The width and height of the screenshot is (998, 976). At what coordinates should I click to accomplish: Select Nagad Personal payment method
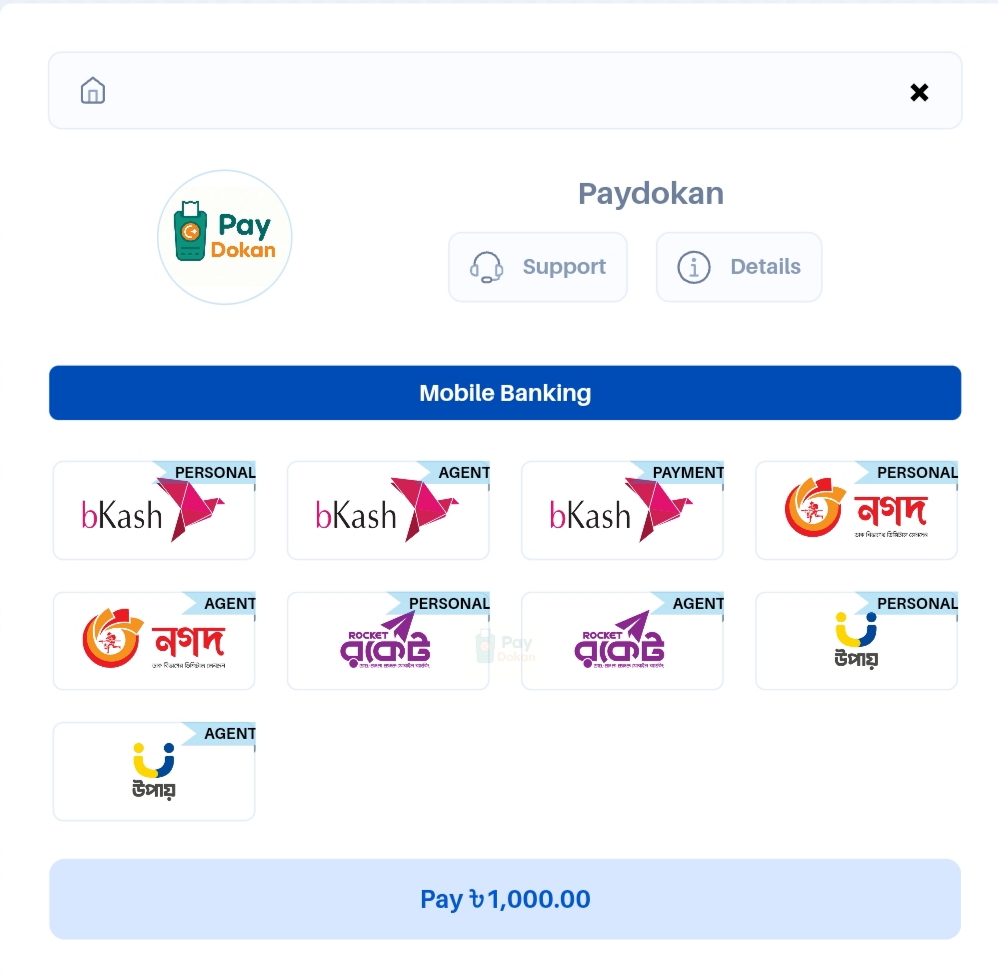856,511
